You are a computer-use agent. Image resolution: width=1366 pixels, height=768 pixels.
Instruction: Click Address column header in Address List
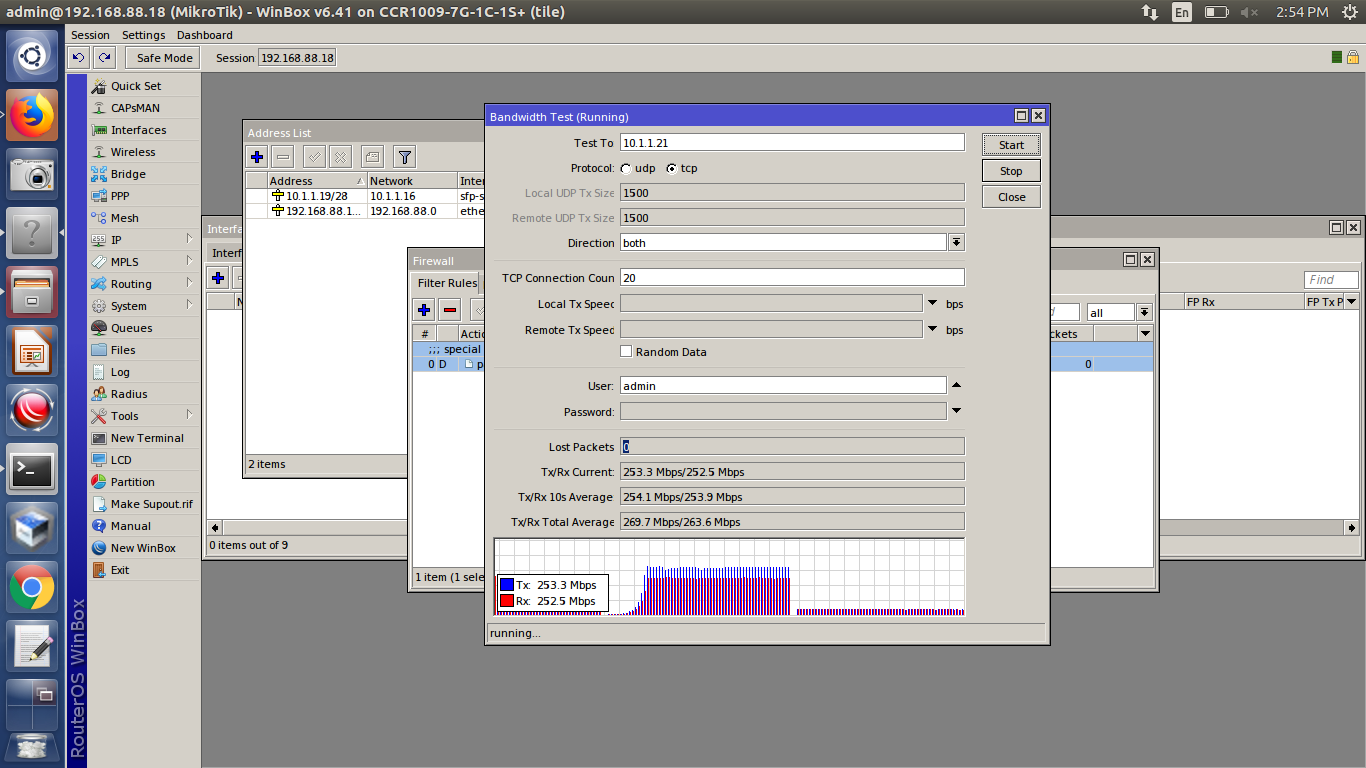pos(317,181)
